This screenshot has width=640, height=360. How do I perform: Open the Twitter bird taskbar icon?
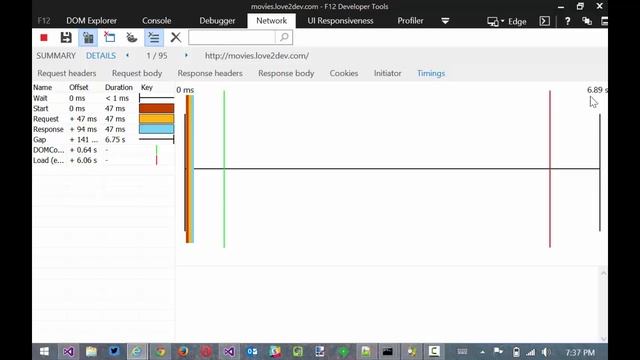[114, 351]
